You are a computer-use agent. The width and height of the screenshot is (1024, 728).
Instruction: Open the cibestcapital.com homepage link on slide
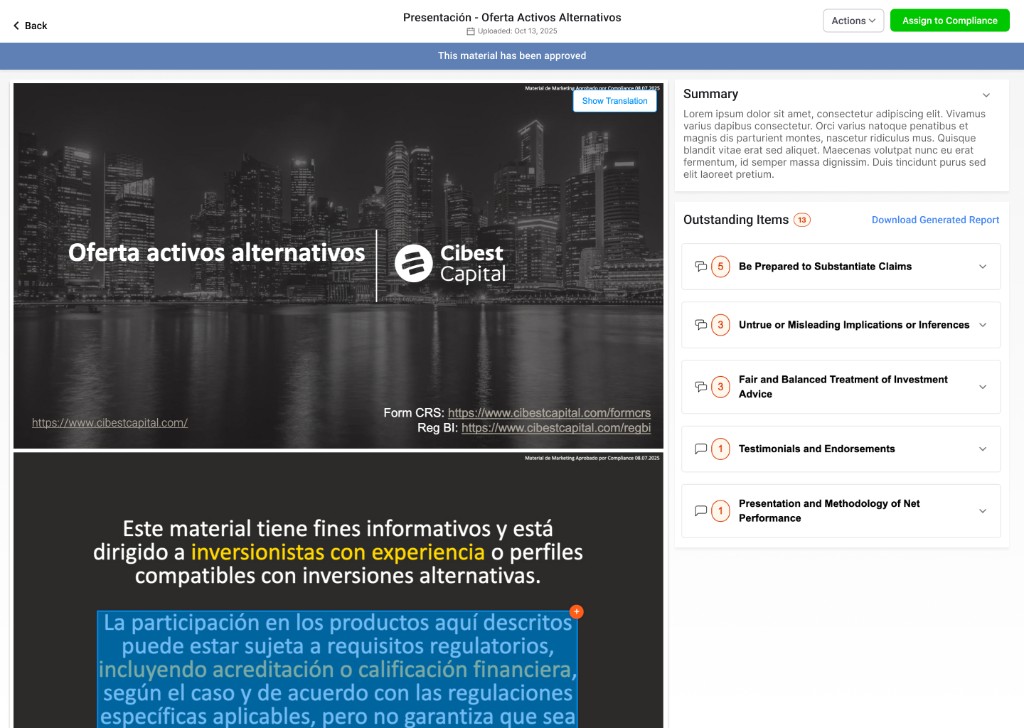pyautogui.click(x=110, y=423)
